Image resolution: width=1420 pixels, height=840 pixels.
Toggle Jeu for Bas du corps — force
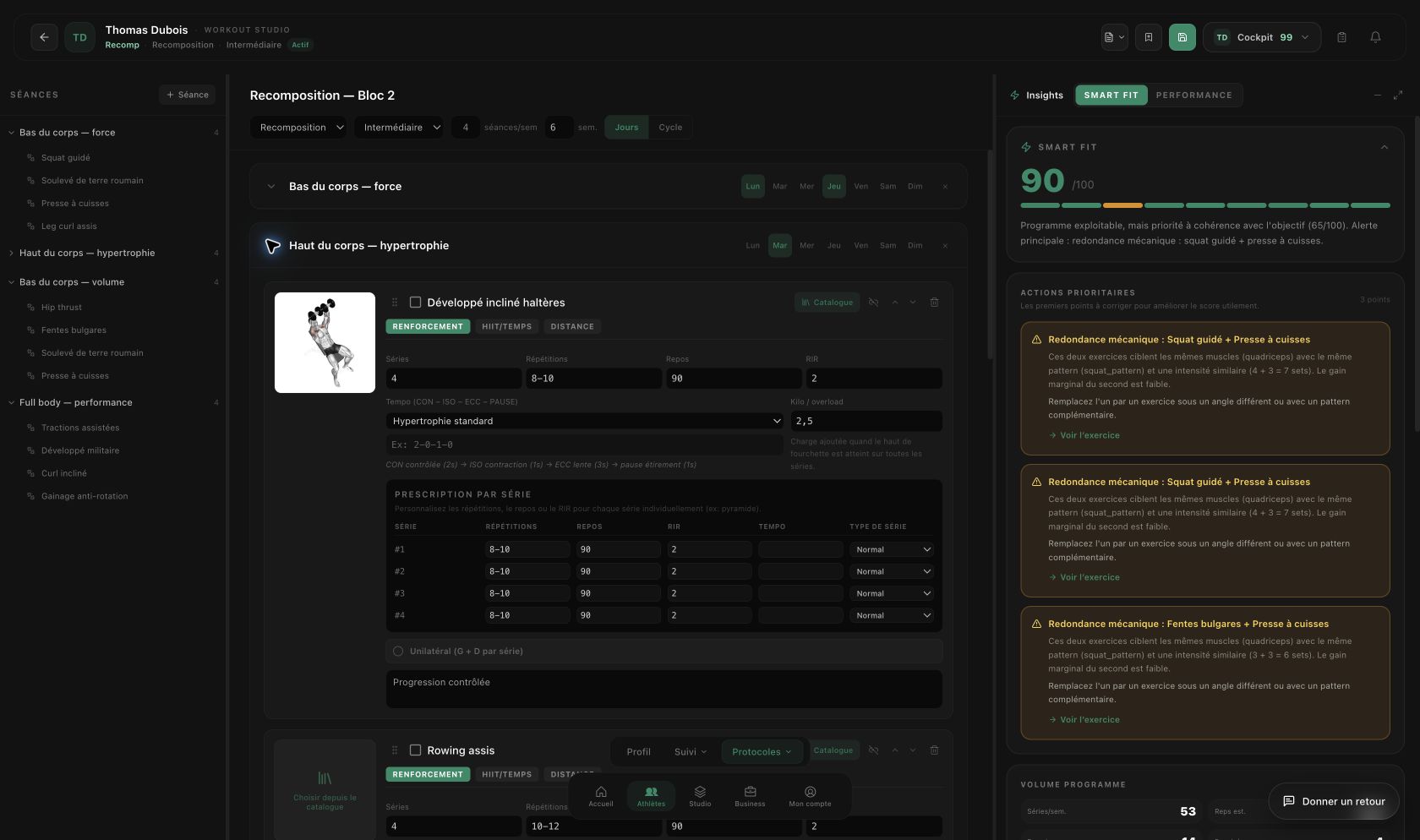833,187
